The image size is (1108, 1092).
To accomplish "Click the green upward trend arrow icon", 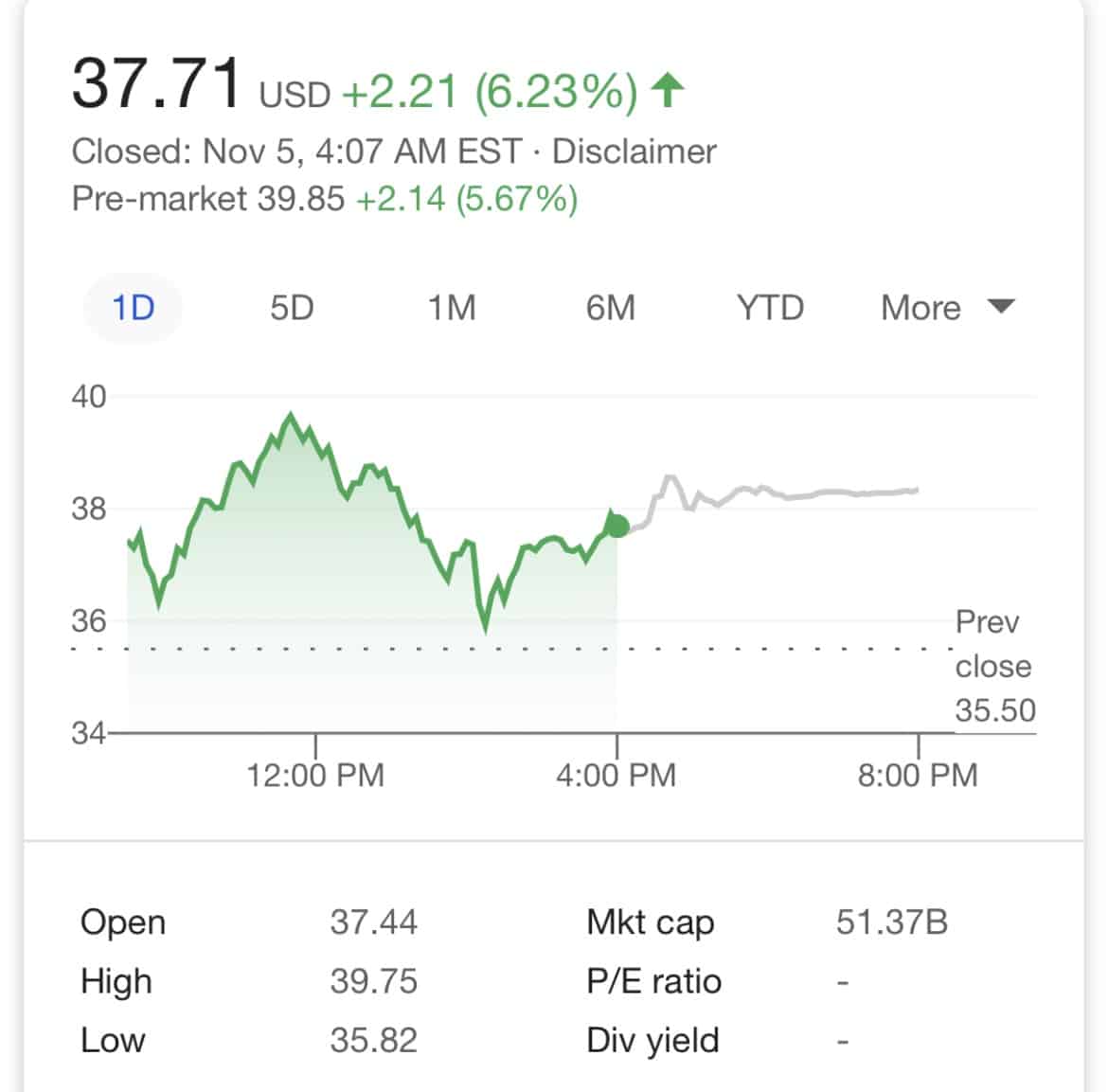I will 667,90.
